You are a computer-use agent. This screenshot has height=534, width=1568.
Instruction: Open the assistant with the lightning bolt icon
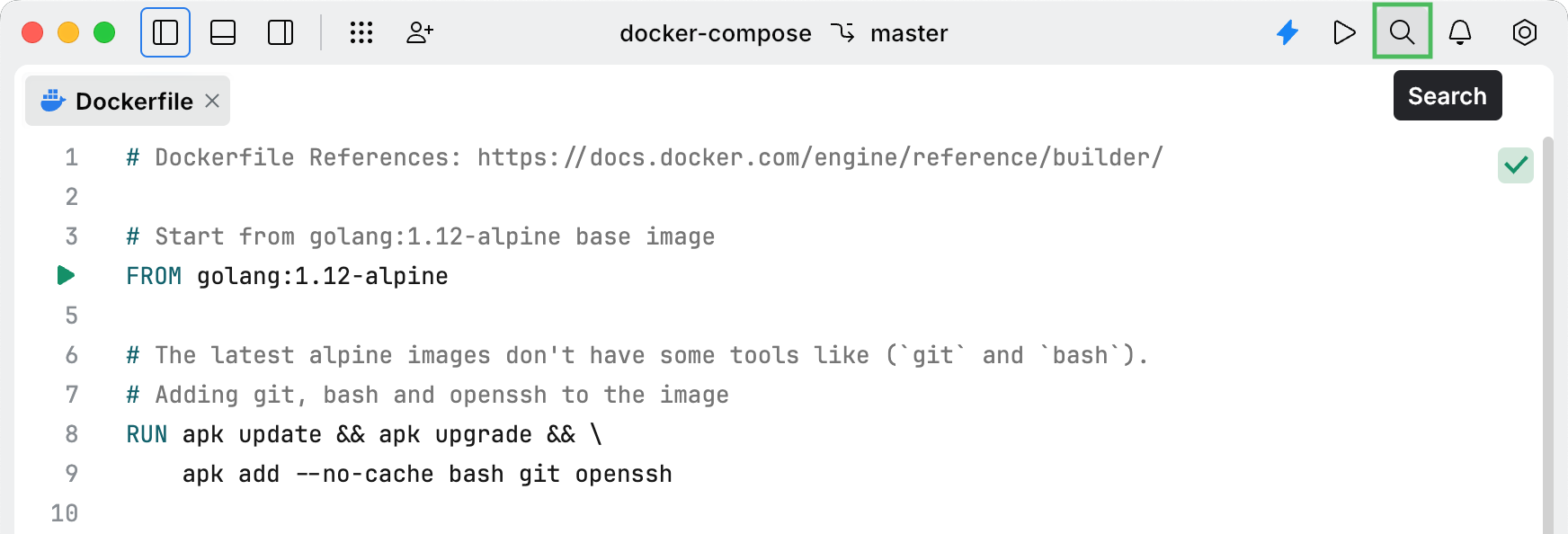(x=1287, y=32)
